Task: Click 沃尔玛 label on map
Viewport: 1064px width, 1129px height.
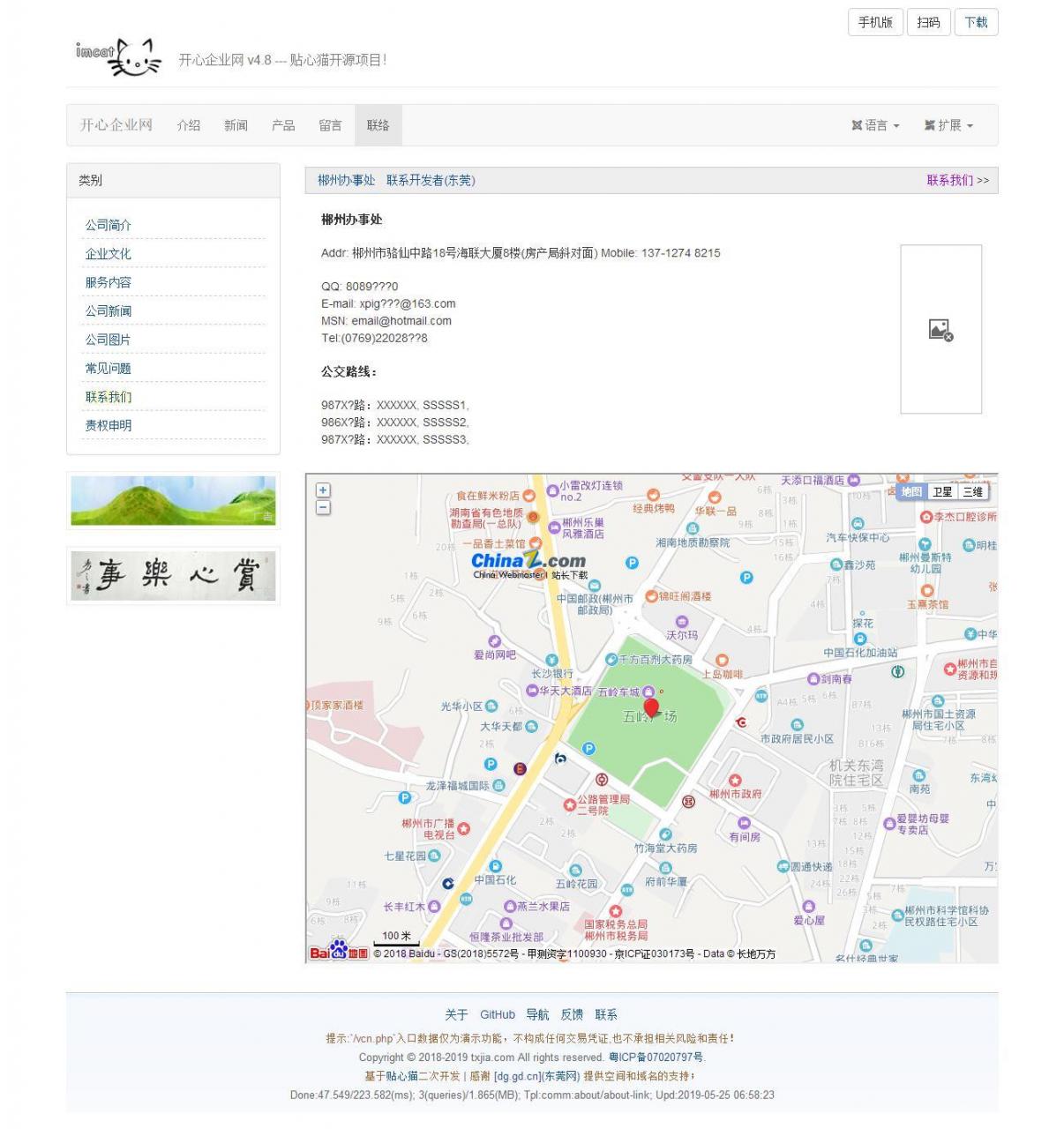Action: tap(681, 635)
